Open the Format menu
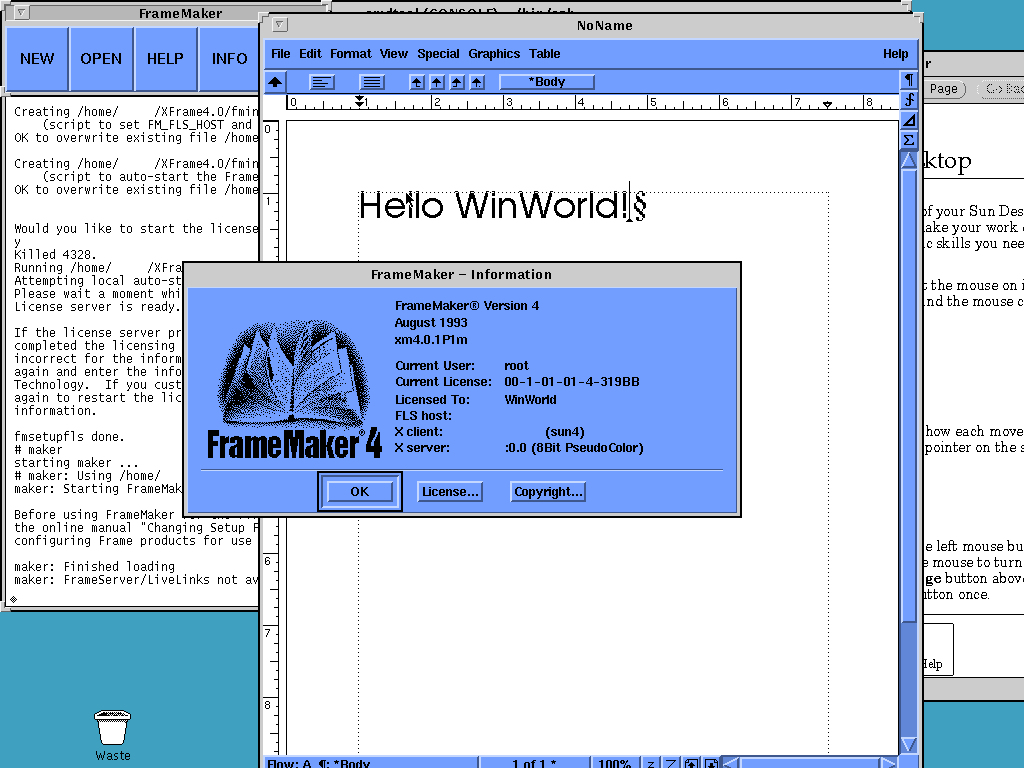The height and width of the screenshot is (768, 1024). point(351,54)
